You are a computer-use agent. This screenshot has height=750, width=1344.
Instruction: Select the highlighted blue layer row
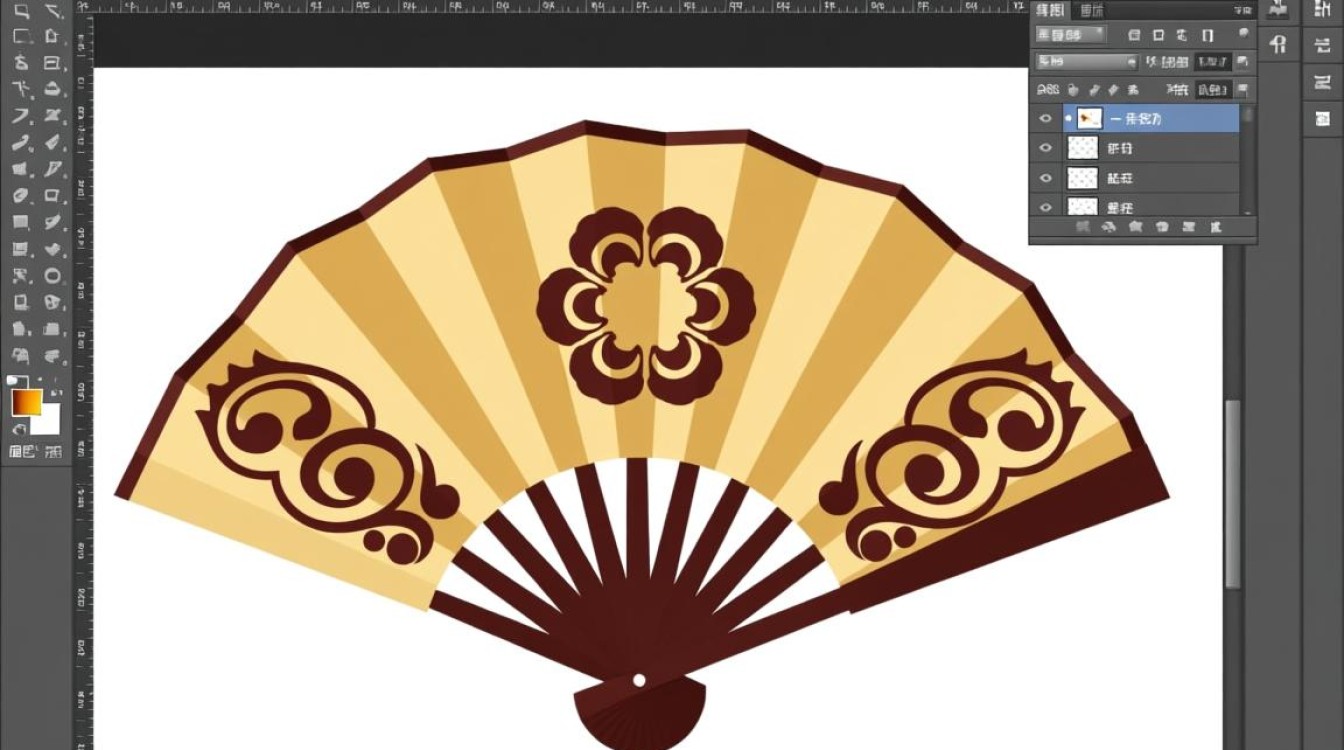tap(1151, 118)
